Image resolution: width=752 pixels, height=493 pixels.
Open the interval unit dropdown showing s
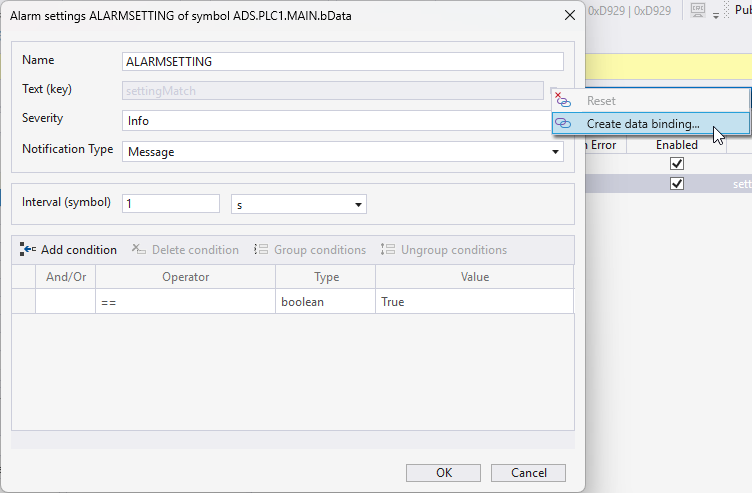point(299,204)
